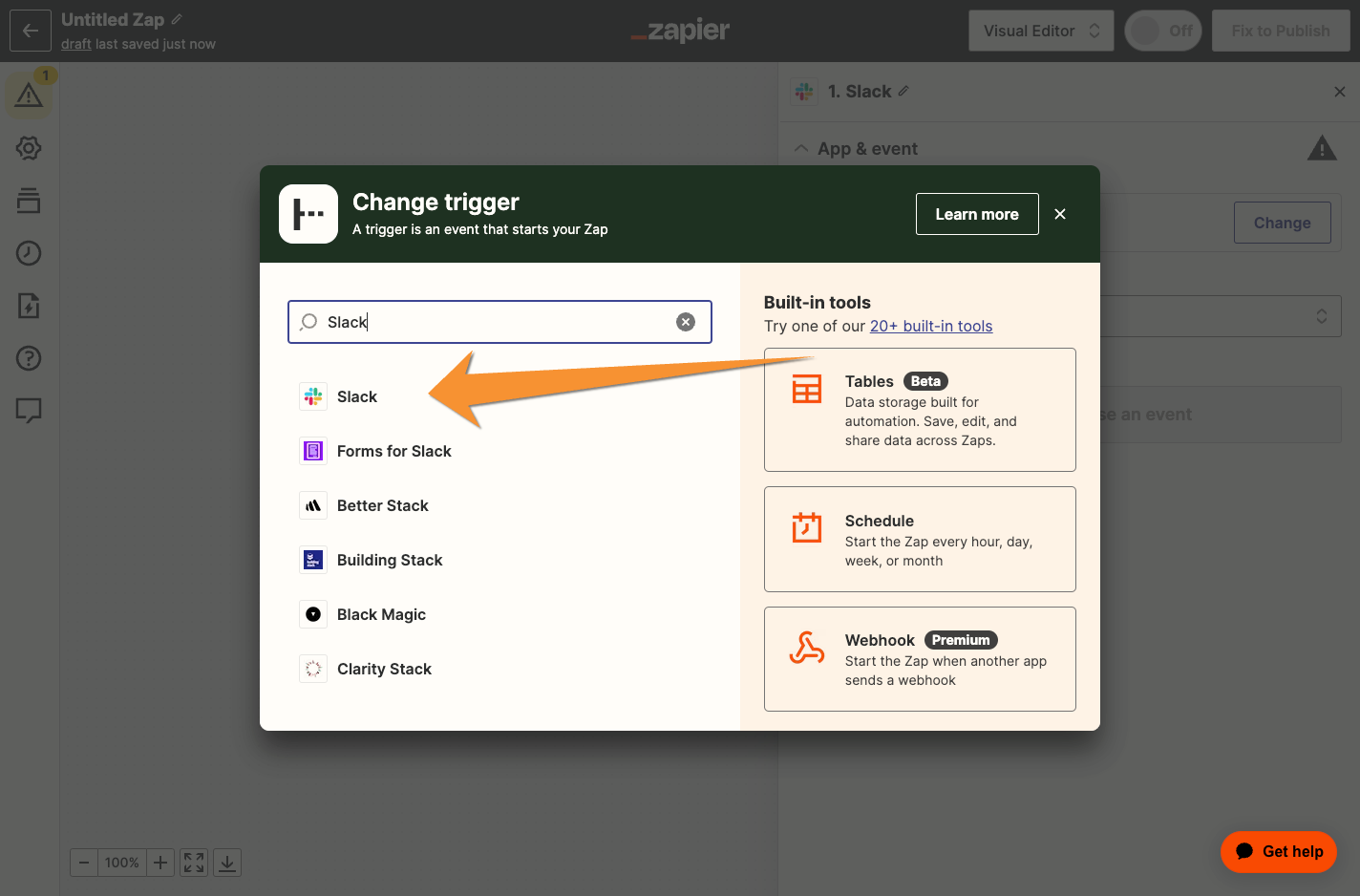
Task: Select Black Magic result
Action: click(x=381, y=614)
